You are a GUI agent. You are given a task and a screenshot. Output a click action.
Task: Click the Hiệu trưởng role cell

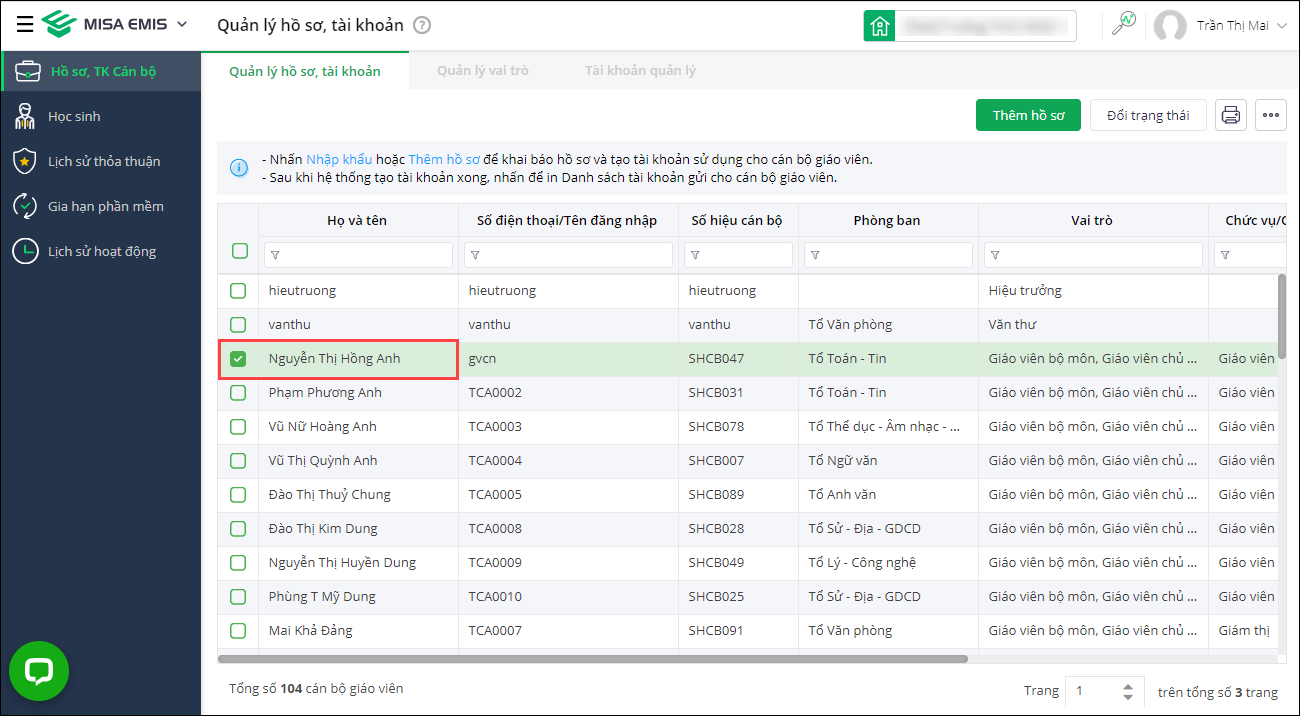[x=1093, y=291]
